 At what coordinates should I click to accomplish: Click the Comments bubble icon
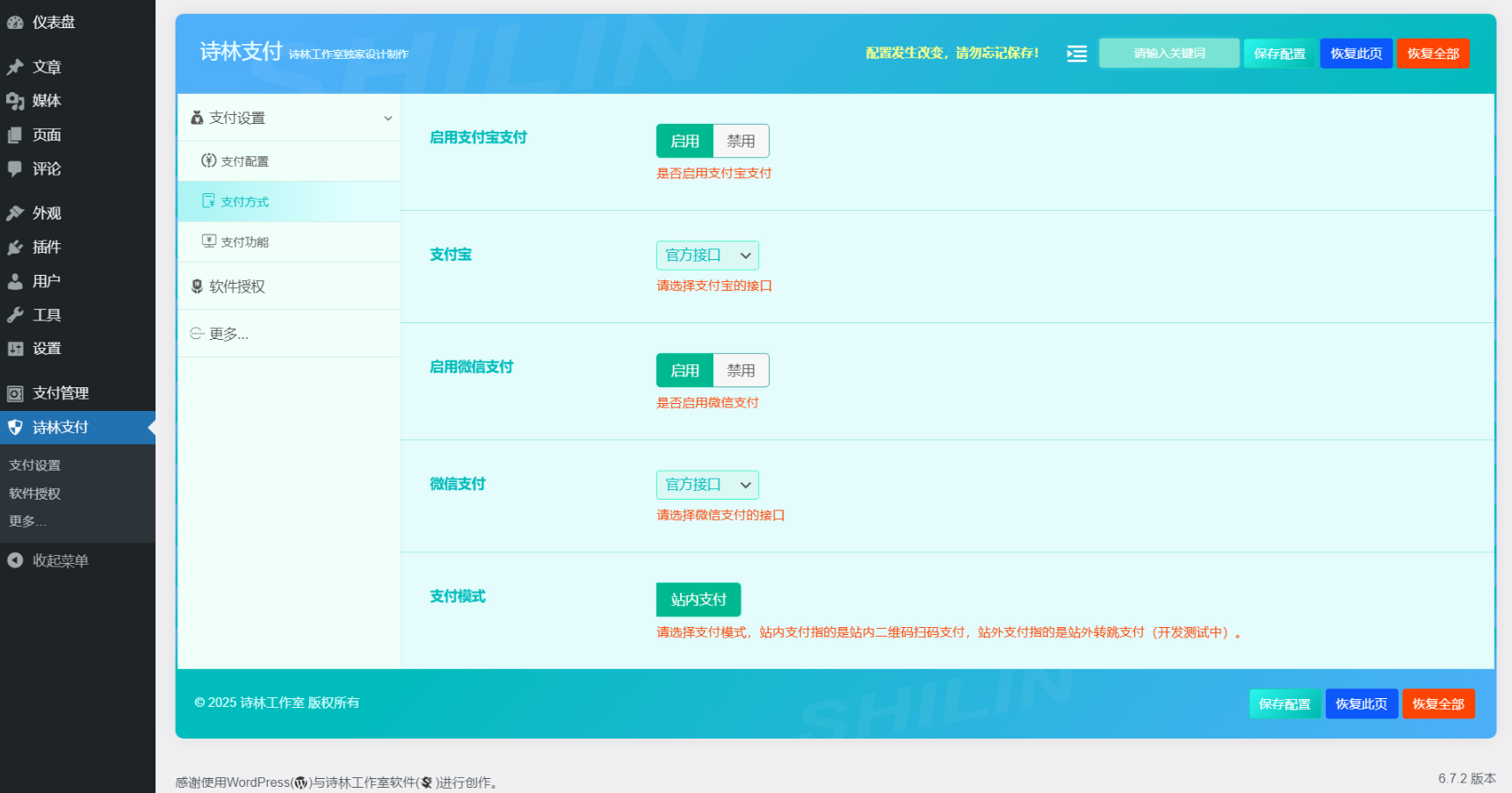tap(15, 169)
